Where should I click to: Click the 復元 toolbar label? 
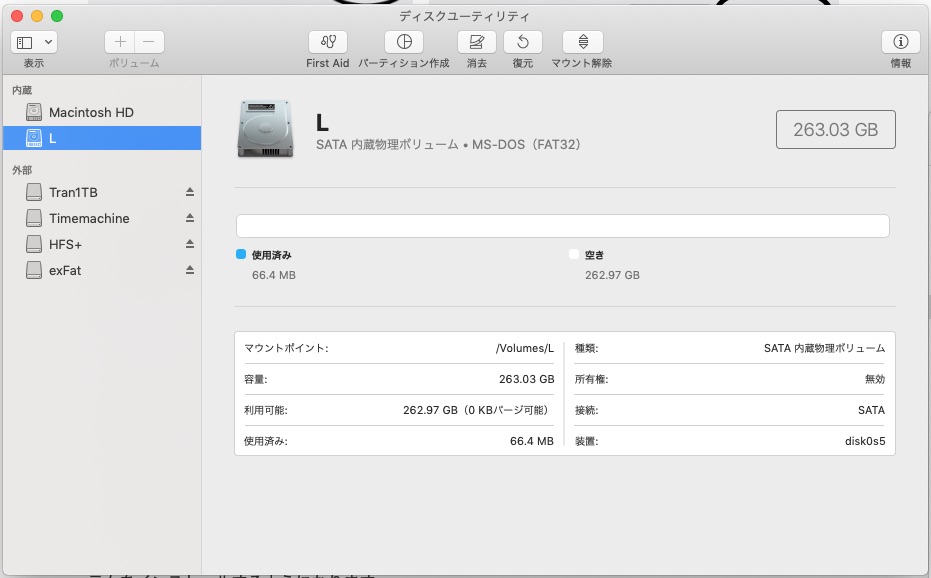[522, 63]
